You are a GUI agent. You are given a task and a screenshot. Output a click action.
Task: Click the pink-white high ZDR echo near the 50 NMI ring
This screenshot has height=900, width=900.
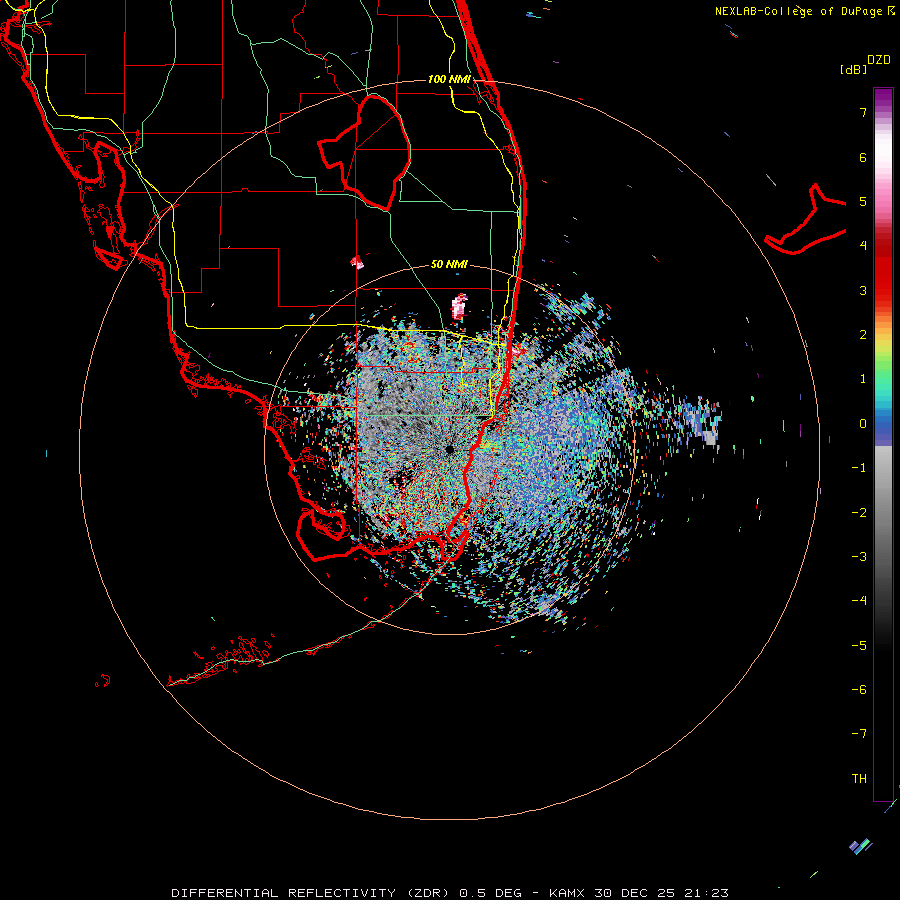click(459, 306)
